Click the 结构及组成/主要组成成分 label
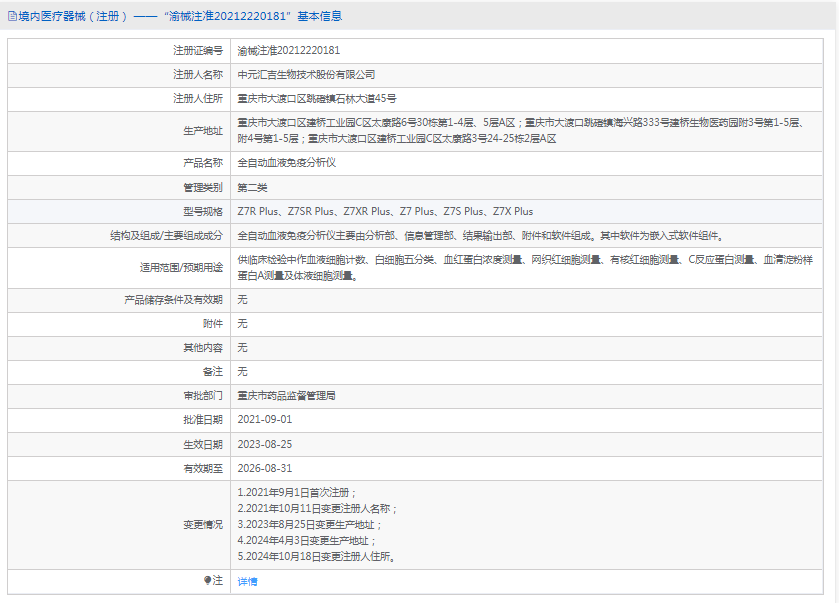 tap(166, 236)
